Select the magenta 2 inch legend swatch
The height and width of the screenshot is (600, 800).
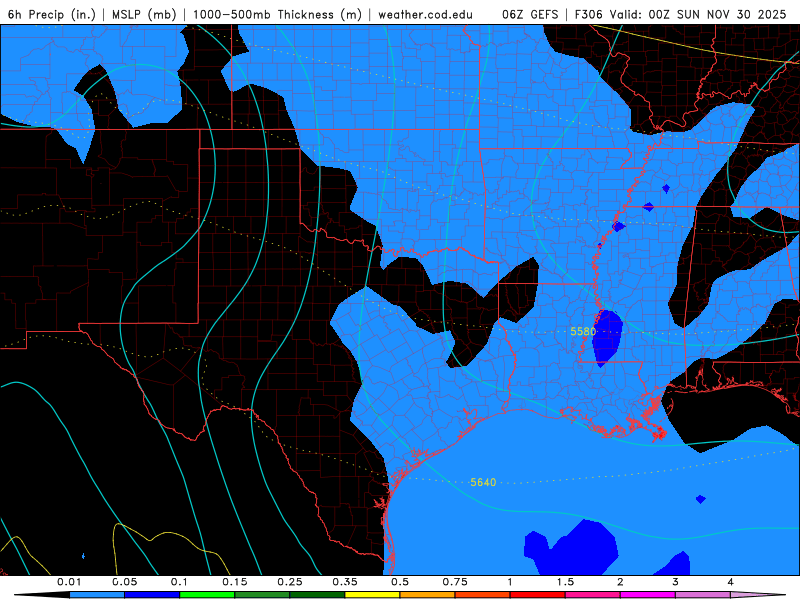coord(648,595)
